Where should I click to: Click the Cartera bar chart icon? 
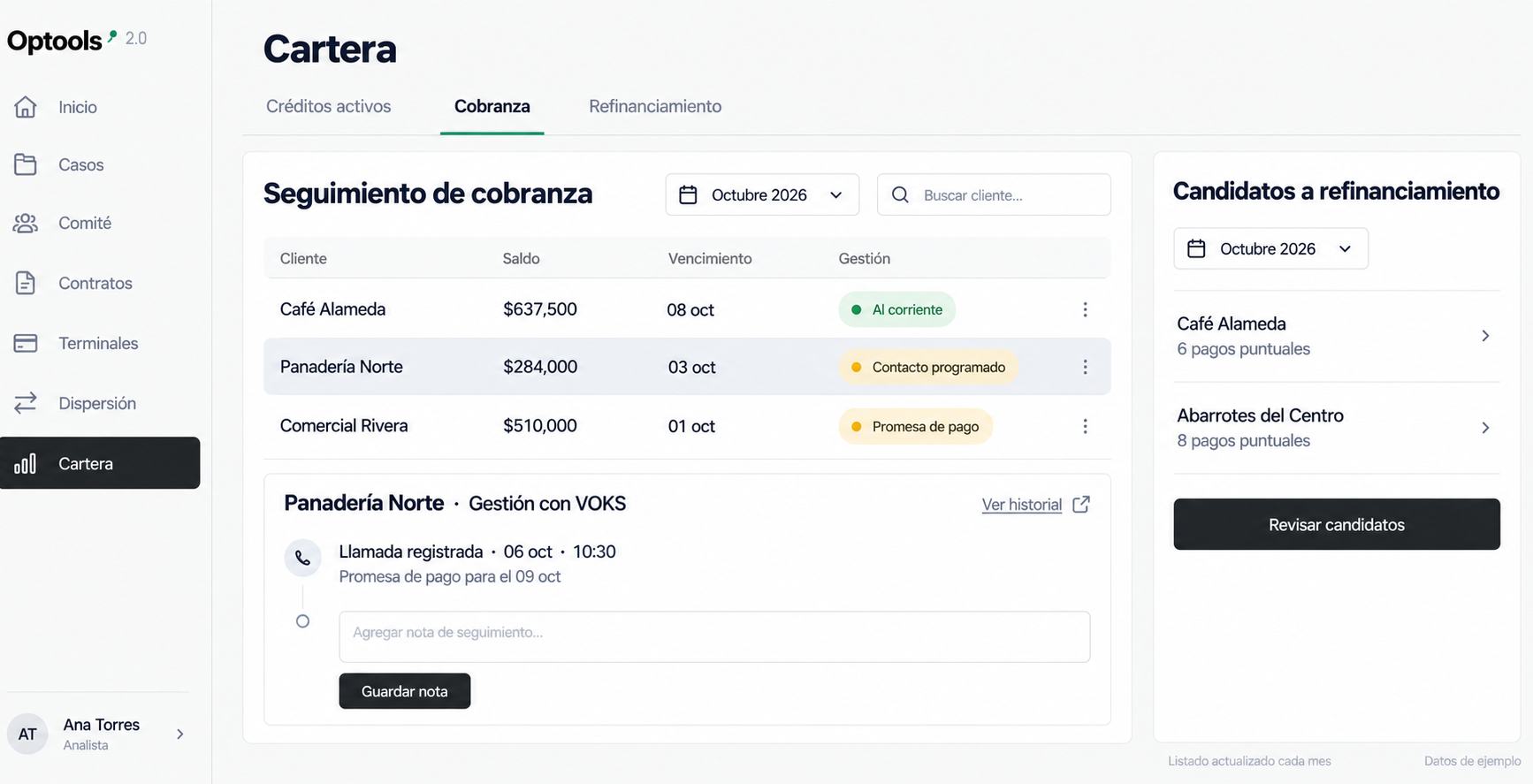[26, 463]
